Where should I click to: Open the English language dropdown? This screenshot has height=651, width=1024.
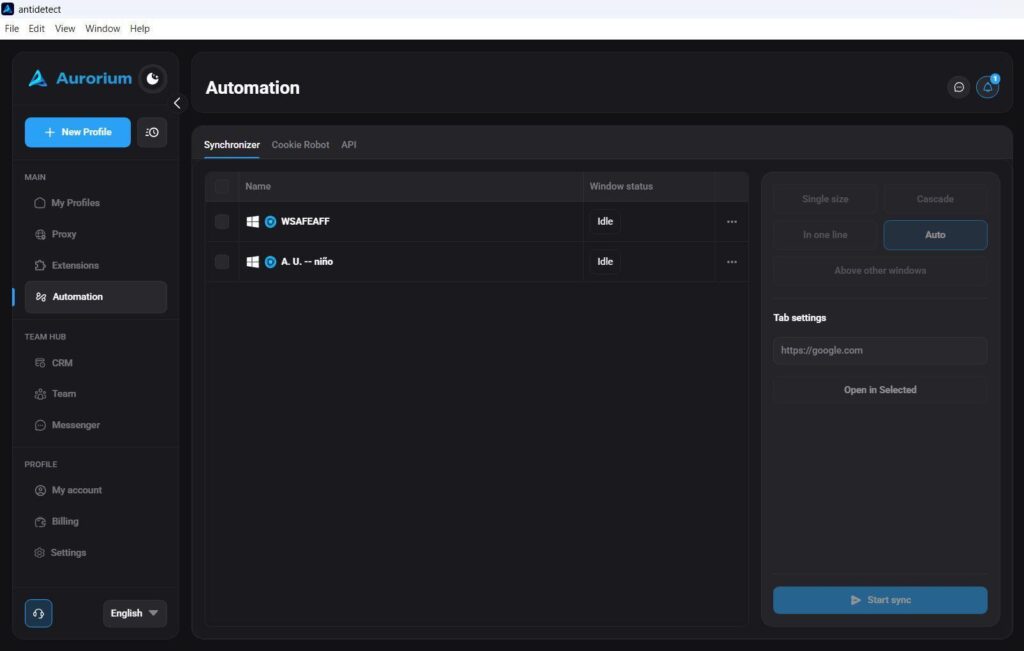135,613
